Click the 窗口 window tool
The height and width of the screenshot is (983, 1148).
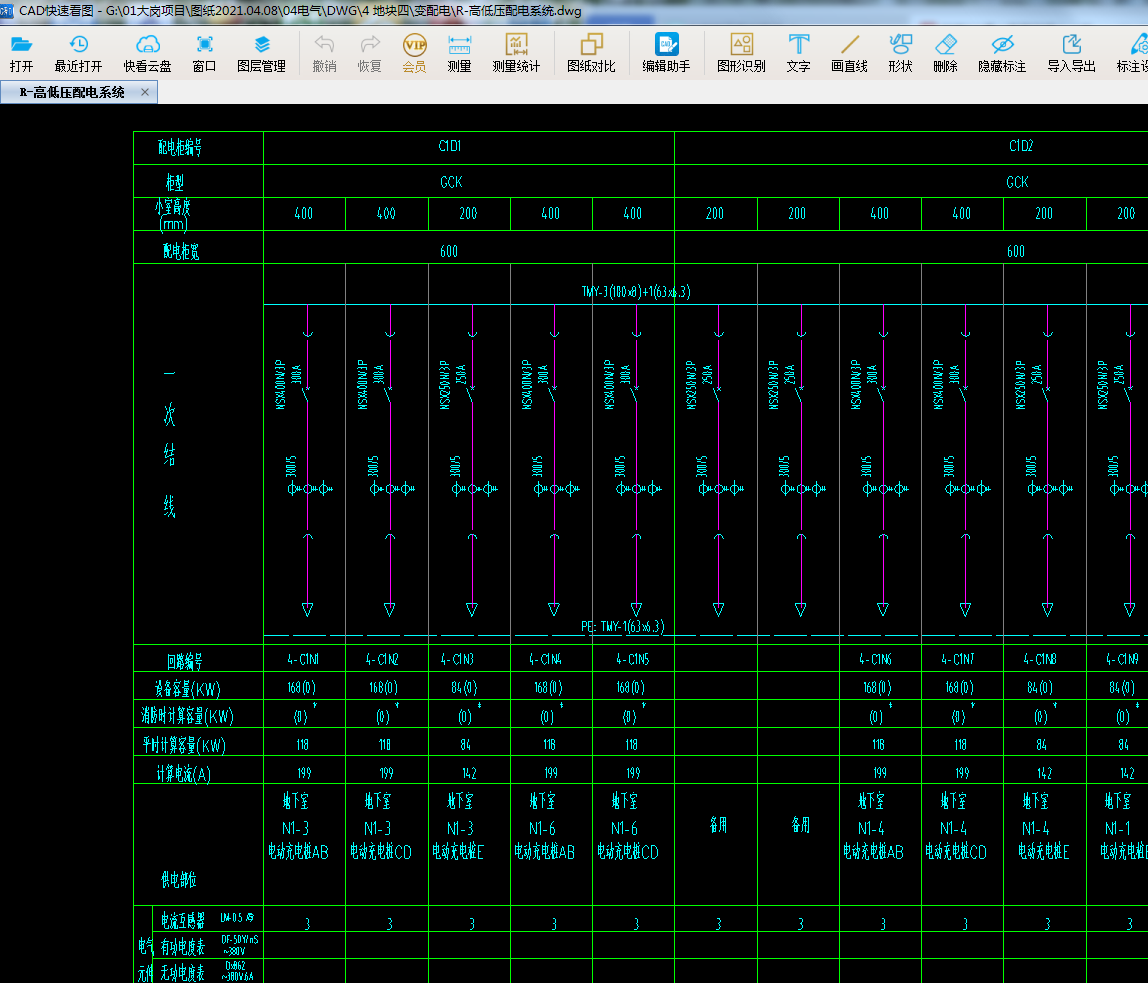[x=204, y=53]
